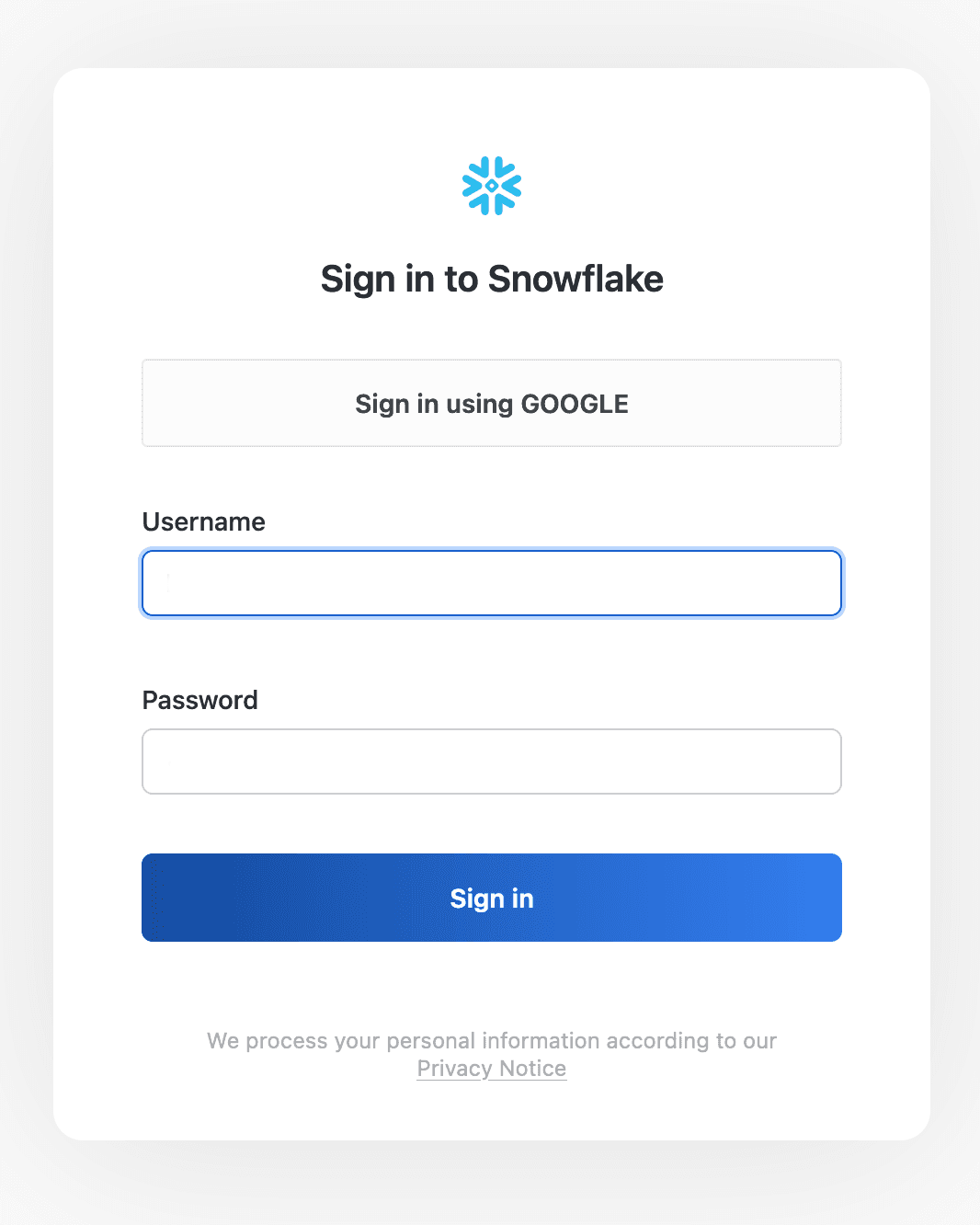
Task: Open the Privacy Notice link
Action: pyautogui.click(x=492, y=1069)
